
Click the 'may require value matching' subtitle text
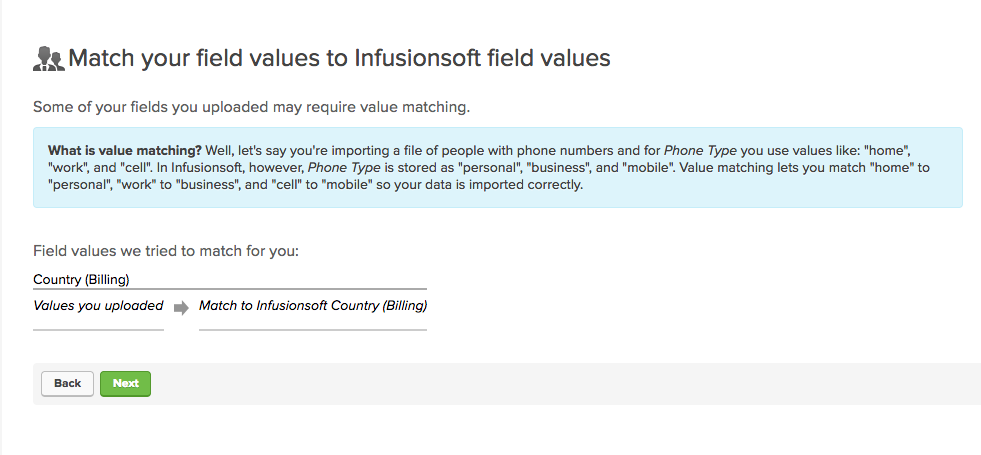point(251,107)
